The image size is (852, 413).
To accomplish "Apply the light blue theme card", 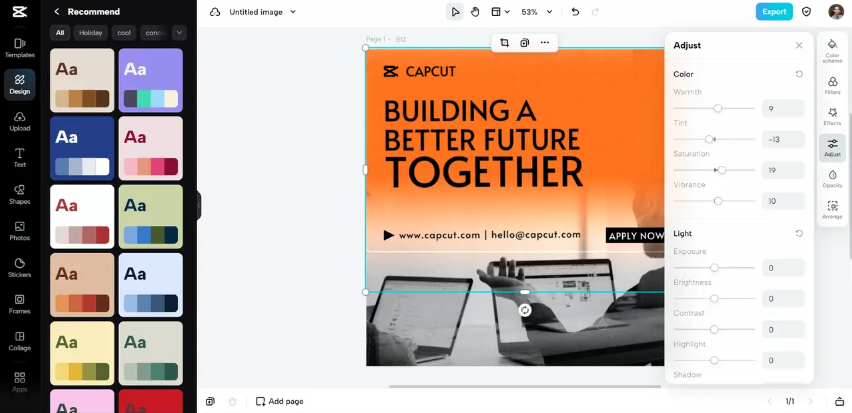I will (151, 285).
